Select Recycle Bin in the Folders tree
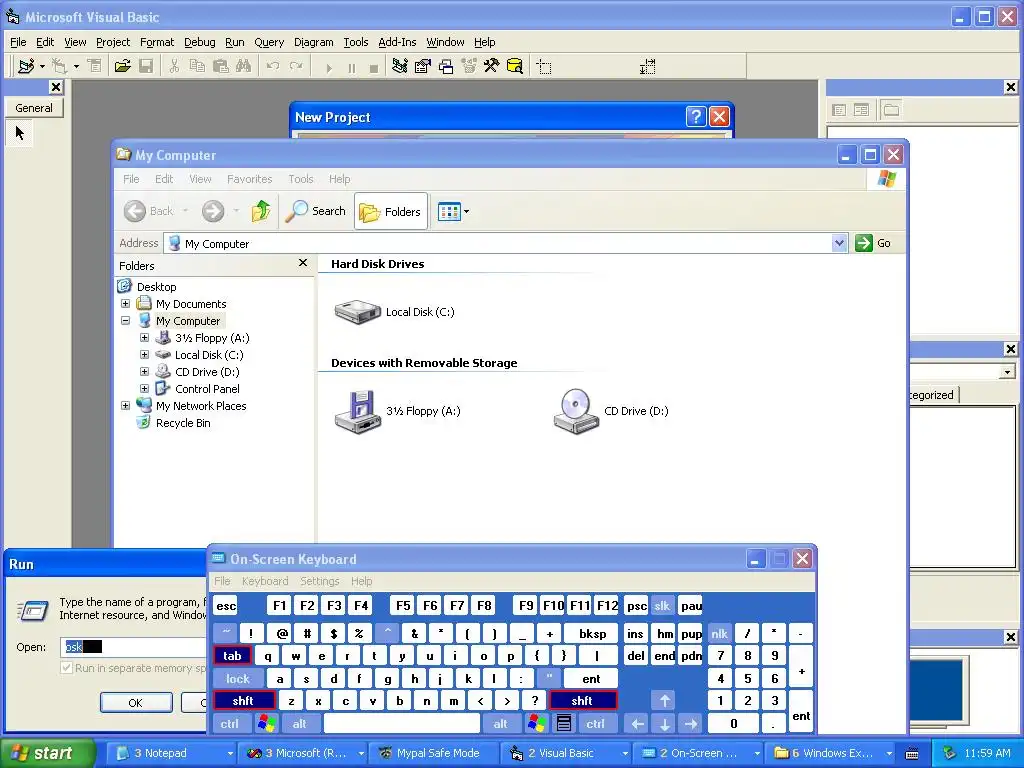1024x768 pixels. click(x=183, y=423)
